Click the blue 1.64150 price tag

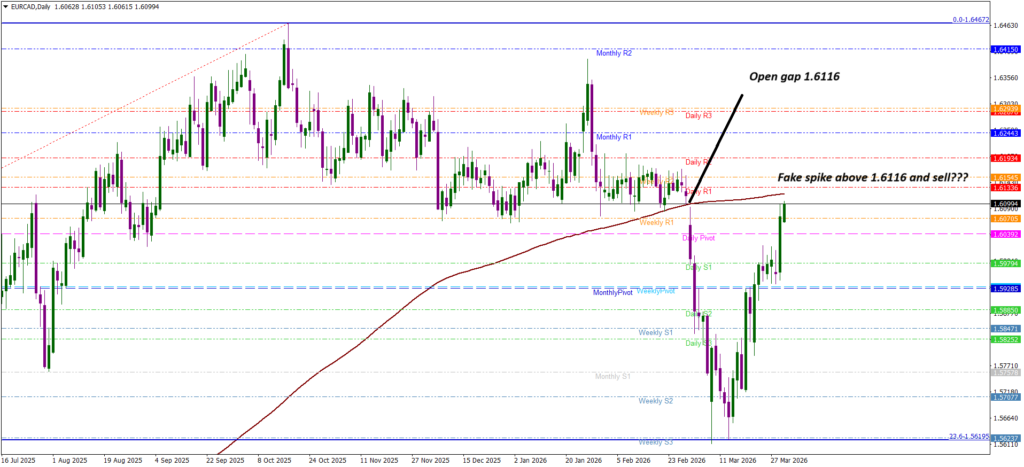pyautogui.click(x=1003, y=49)
